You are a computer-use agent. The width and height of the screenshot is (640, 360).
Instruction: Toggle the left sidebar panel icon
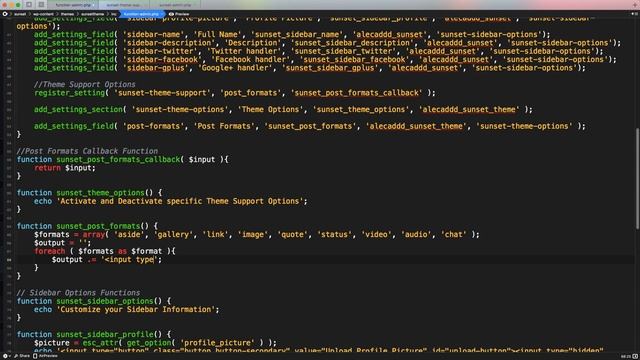pos(29,5)
